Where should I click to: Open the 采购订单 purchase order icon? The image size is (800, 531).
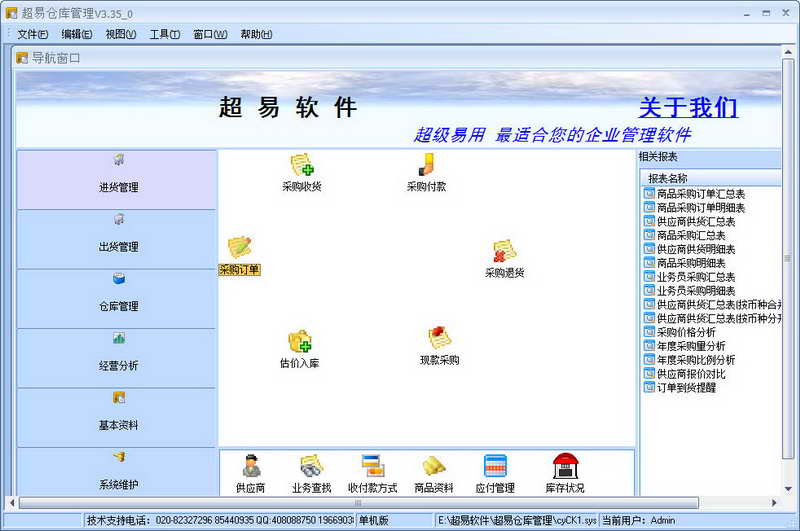tap(239, 248)
